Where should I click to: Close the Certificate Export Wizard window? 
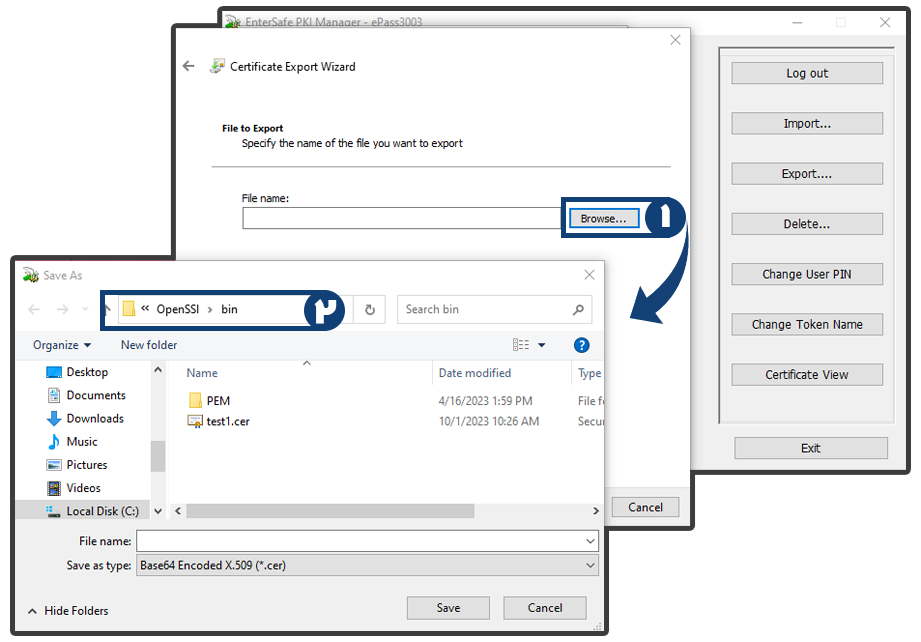(x=675, y=40)
